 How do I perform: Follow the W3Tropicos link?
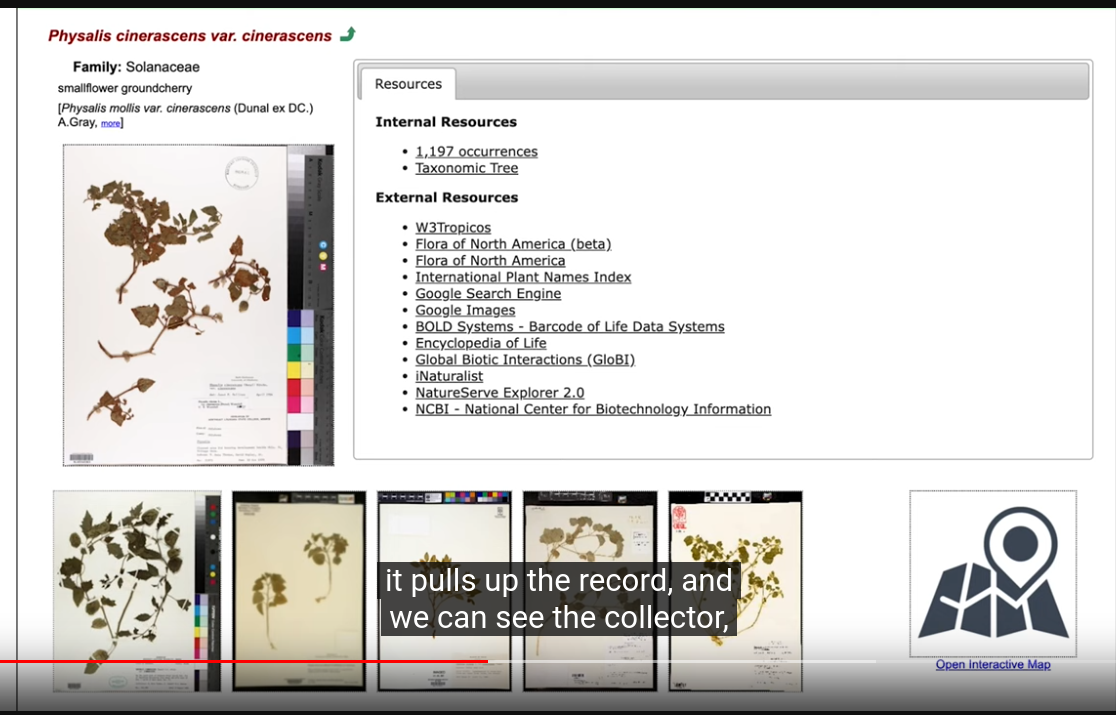(453, 228)
